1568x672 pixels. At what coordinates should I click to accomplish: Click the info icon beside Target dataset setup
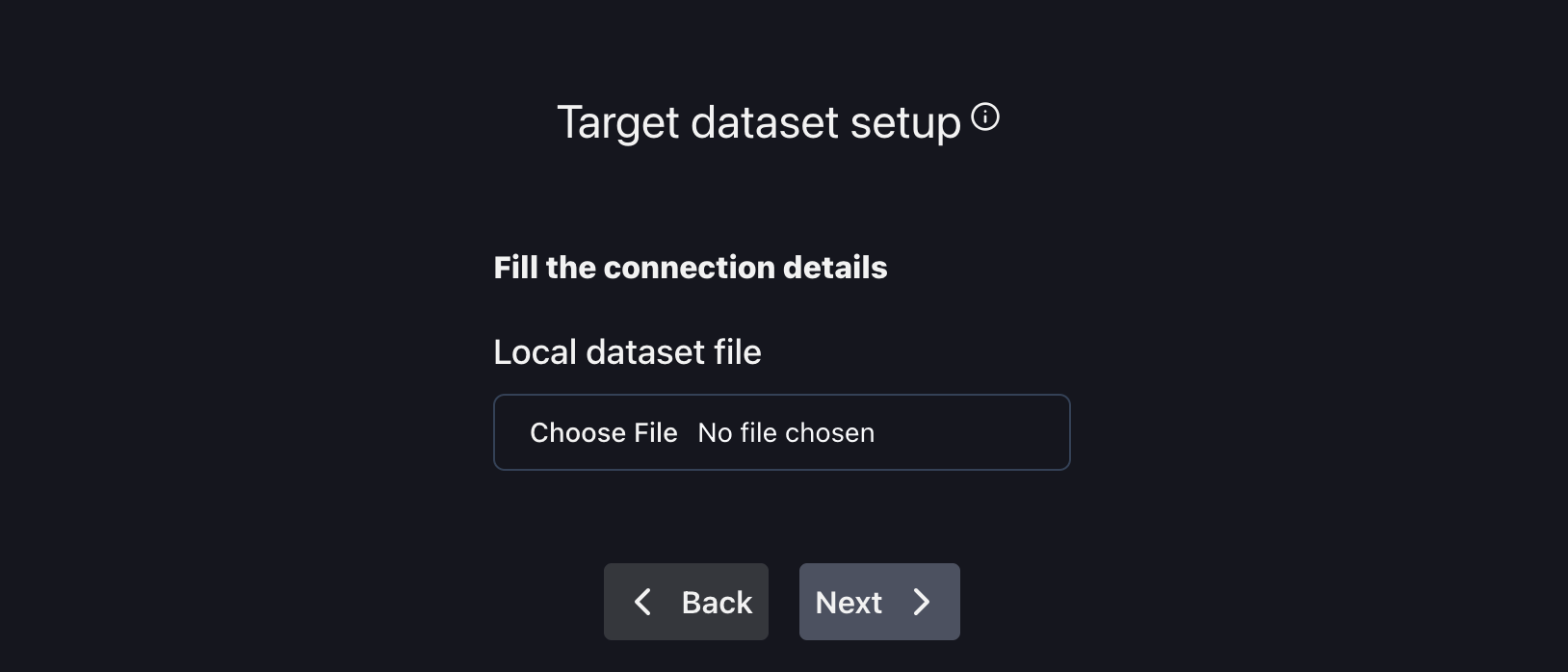(985, 117)
